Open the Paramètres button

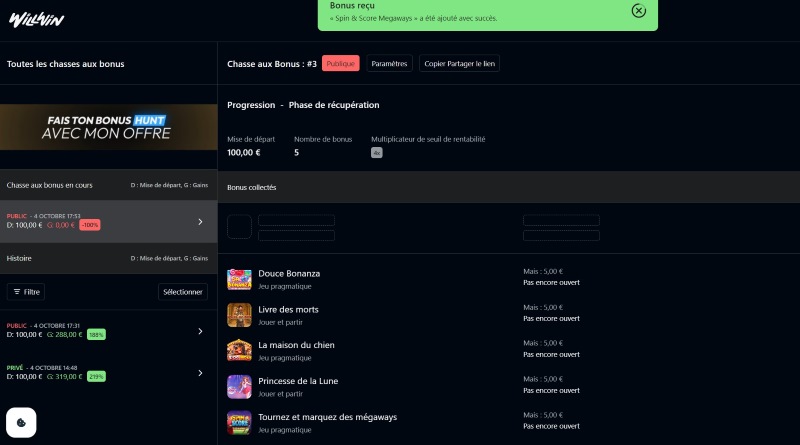pyautogui.click(x=389, y=64)
